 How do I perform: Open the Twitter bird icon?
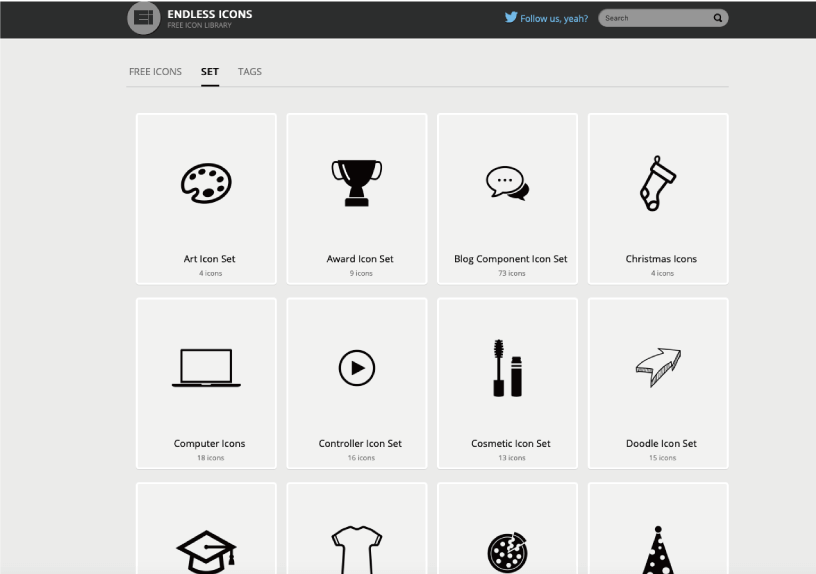(511, 17)
